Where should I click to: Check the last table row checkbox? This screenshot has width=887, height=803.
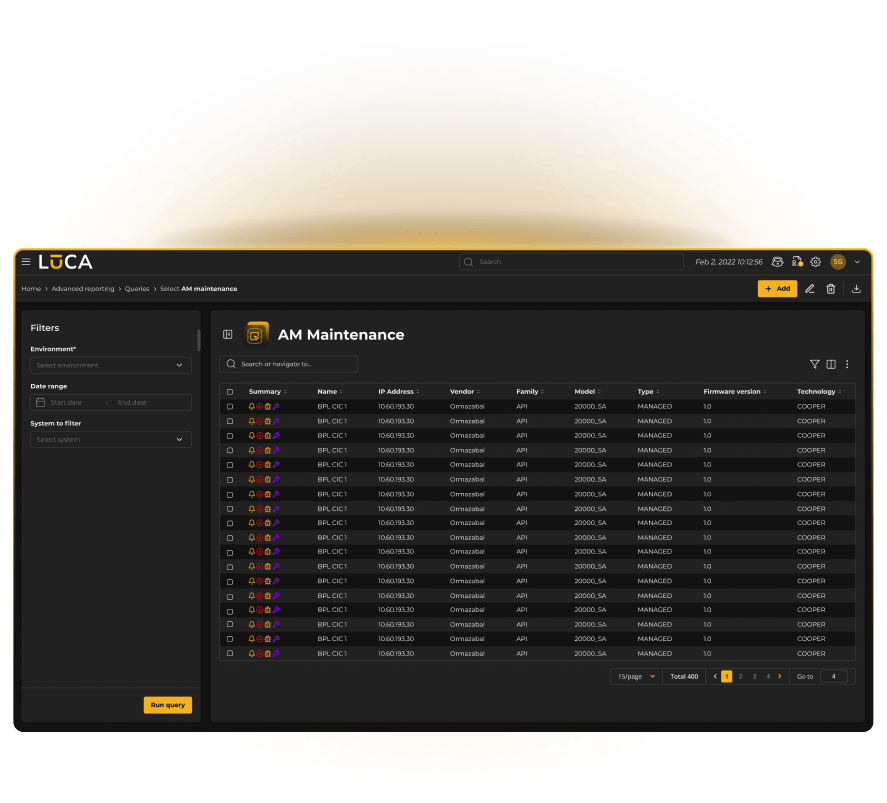click(230, 654)
